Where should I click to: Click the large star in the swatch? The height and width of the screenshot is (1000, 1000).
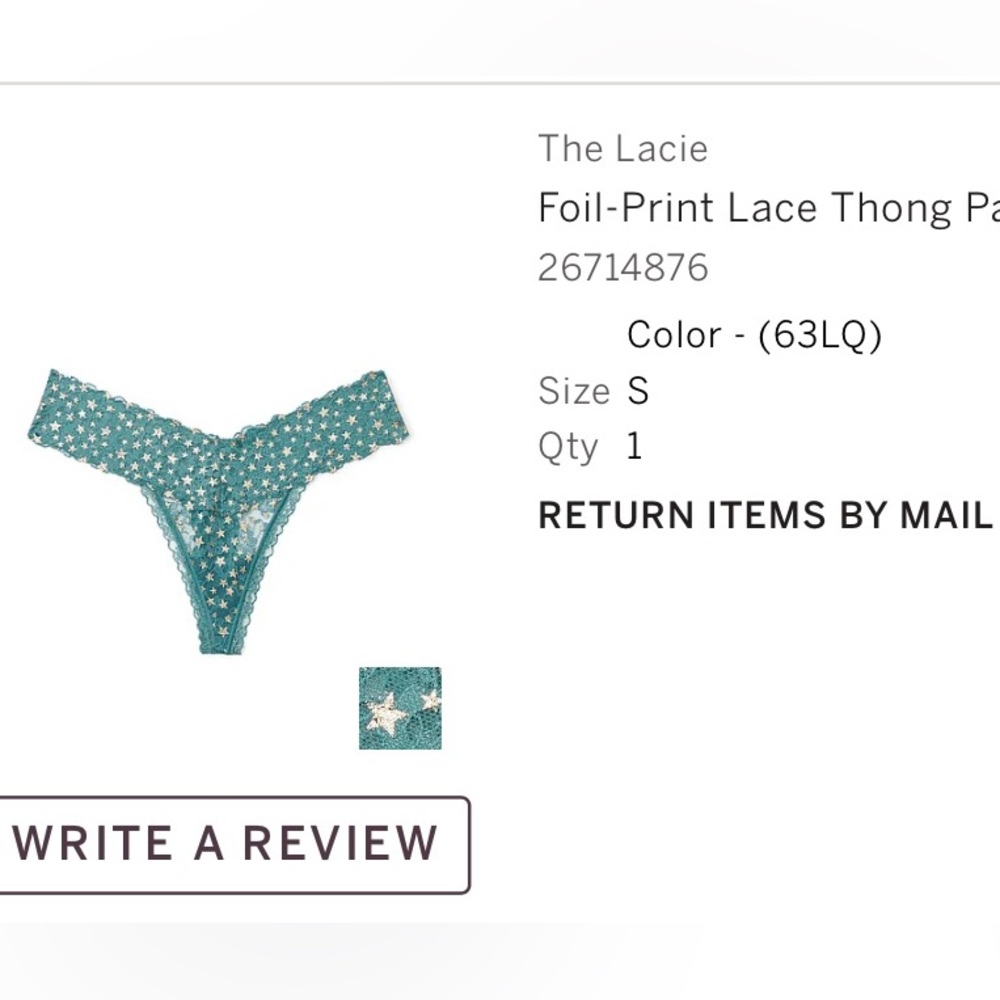pos(385,714)
